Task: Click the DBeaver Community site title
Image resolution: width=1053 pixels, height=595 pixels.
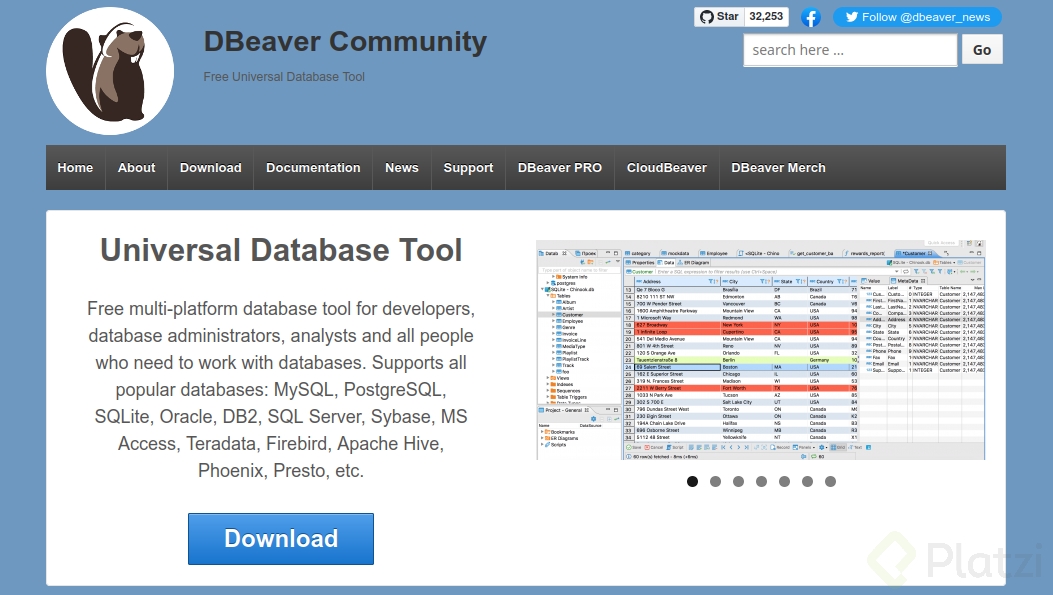Action: (345, 42)
